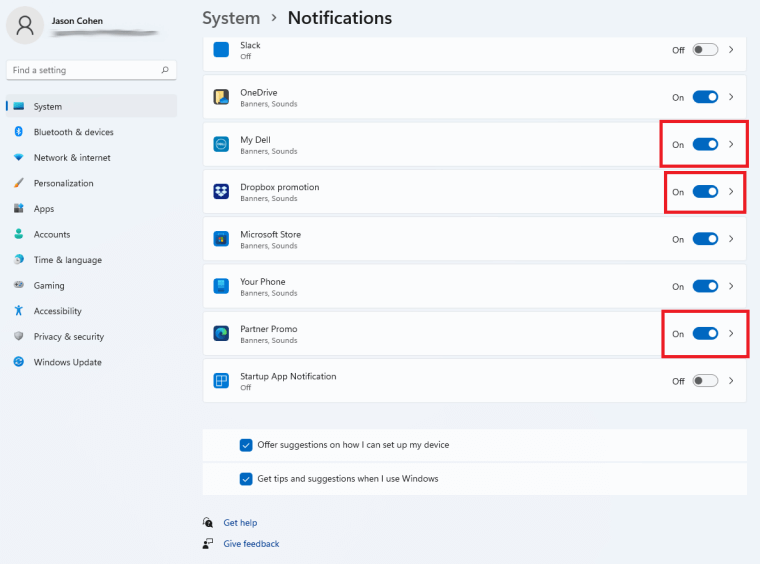
Task: Click the Accounts person icon
Action: (18, 234)
